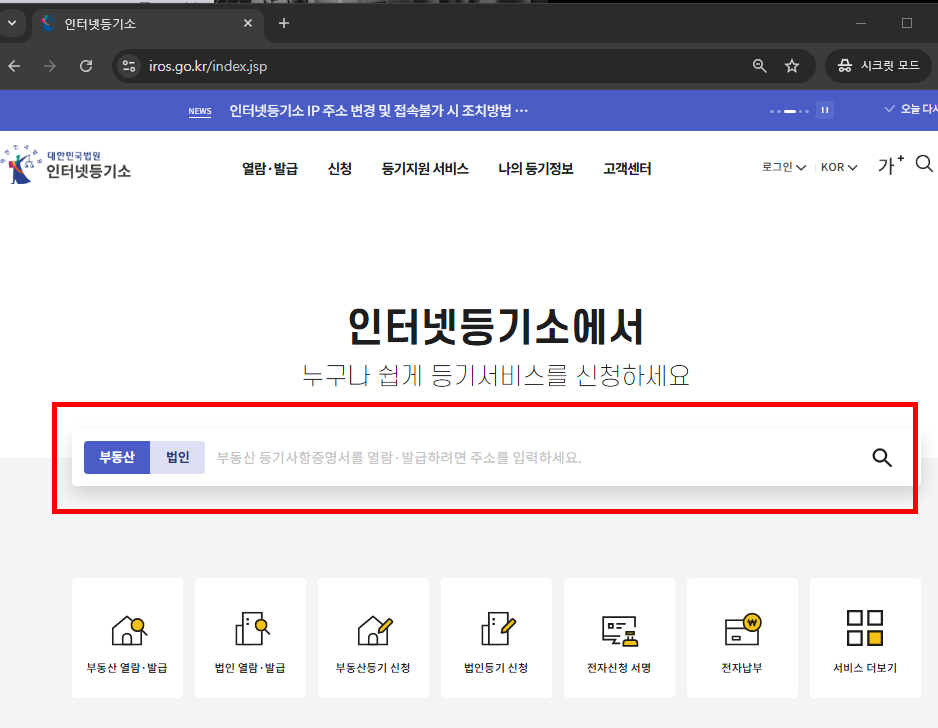Viewport: 938px width, 728px height.
Task: Click the search magnifier inside the search bar
Action: [882, 457]
